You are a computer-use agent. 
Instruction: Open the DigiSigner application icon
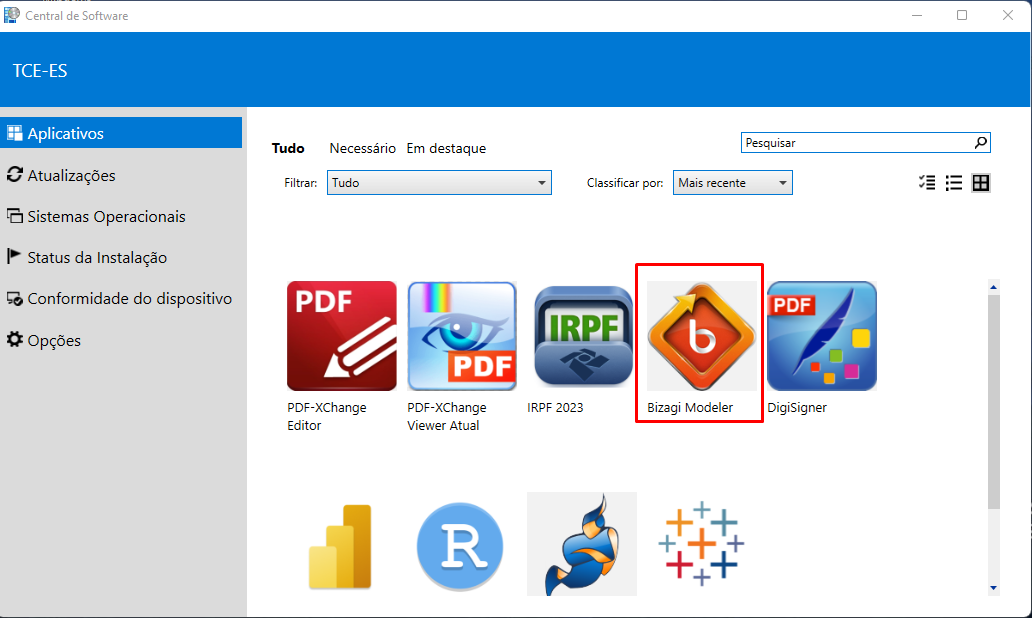point(822,336)
